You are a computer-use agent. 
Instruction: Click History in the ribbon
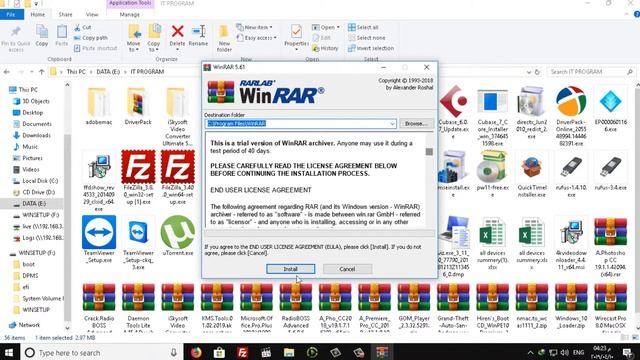(x=325, y=48)
